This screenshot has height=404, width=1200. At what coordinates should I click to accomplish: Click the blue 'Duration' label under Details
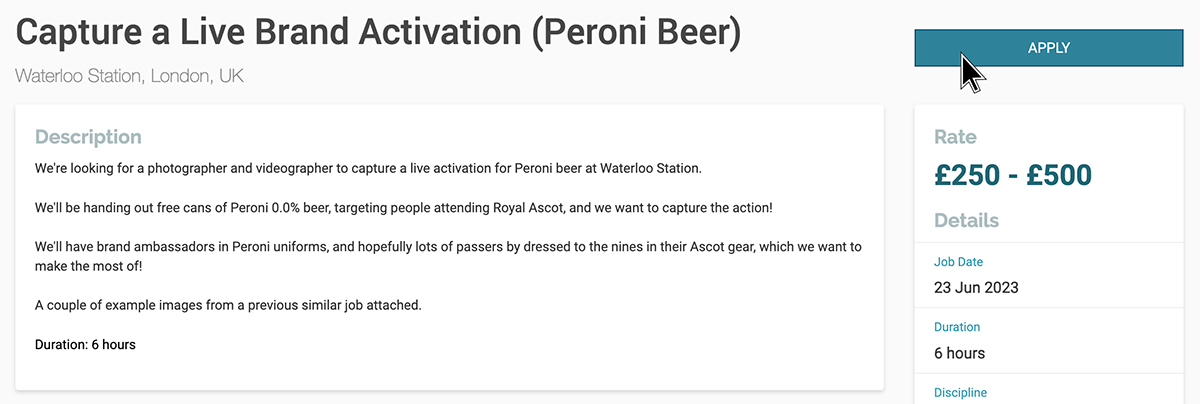click(957, 327)
